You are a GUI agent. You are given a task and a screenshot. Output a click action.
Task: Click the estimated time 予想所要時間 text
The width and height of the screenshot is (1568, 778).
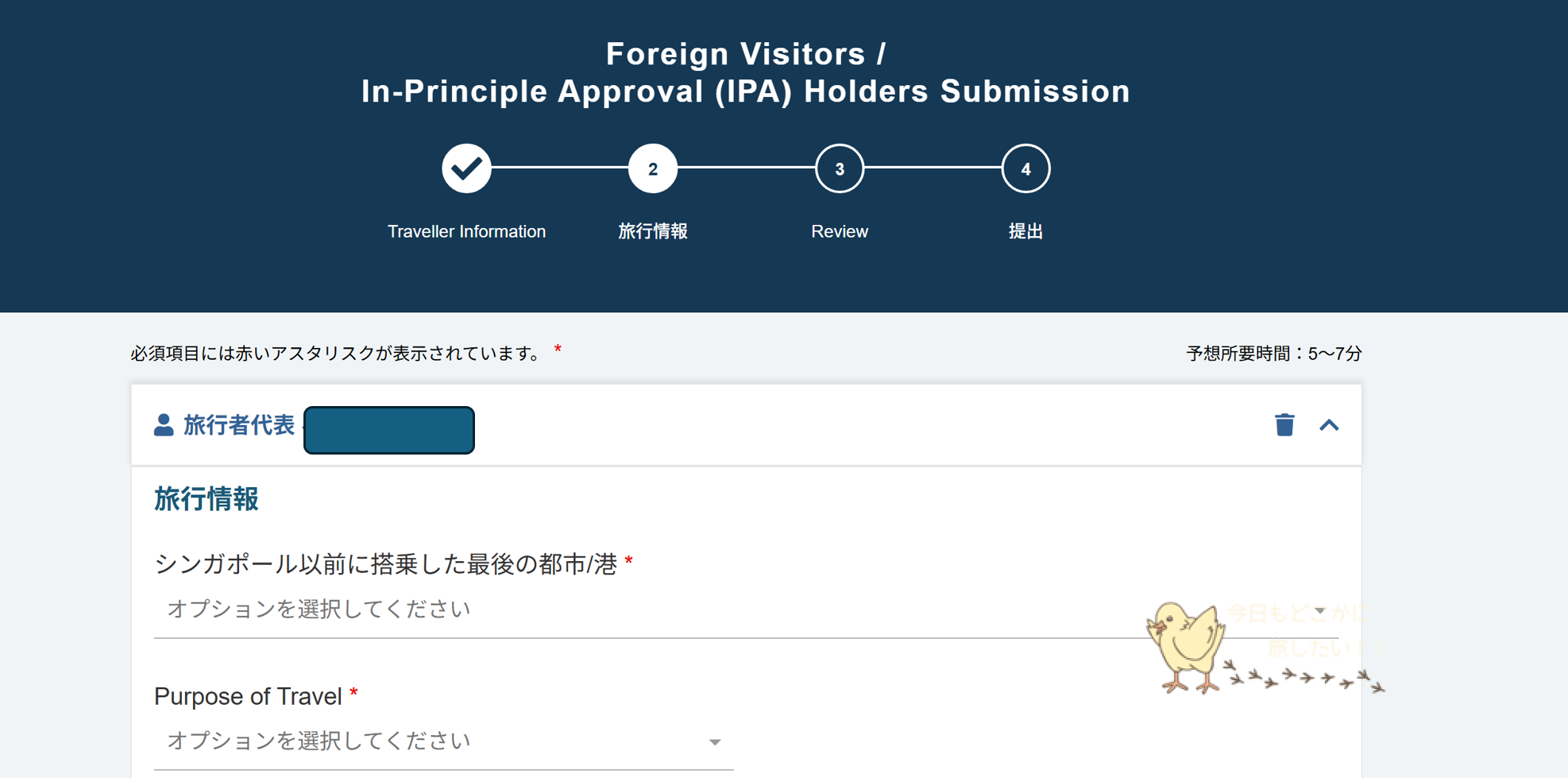pyautogui.click(x=1274, y=353)
